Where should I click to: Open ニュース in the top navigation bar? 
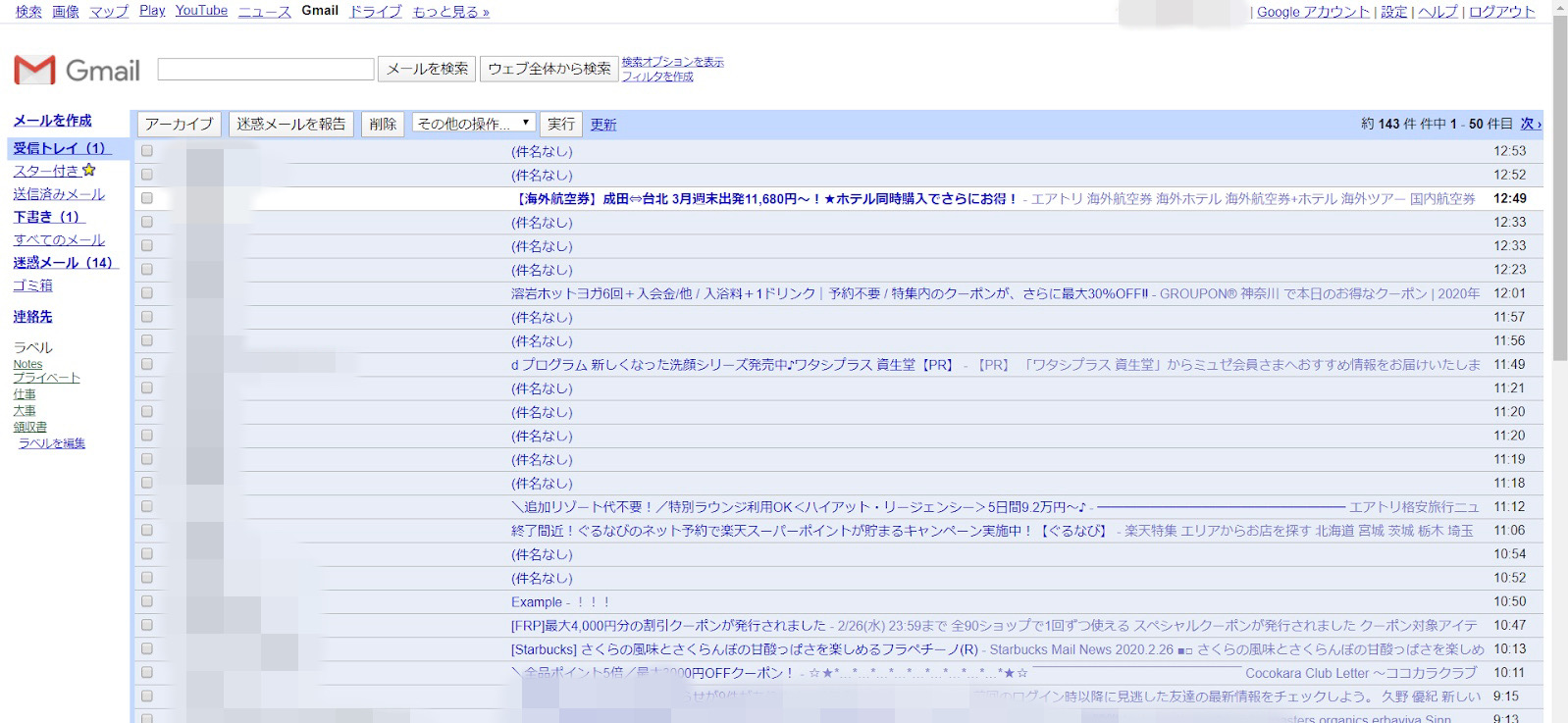click(264, 11)
